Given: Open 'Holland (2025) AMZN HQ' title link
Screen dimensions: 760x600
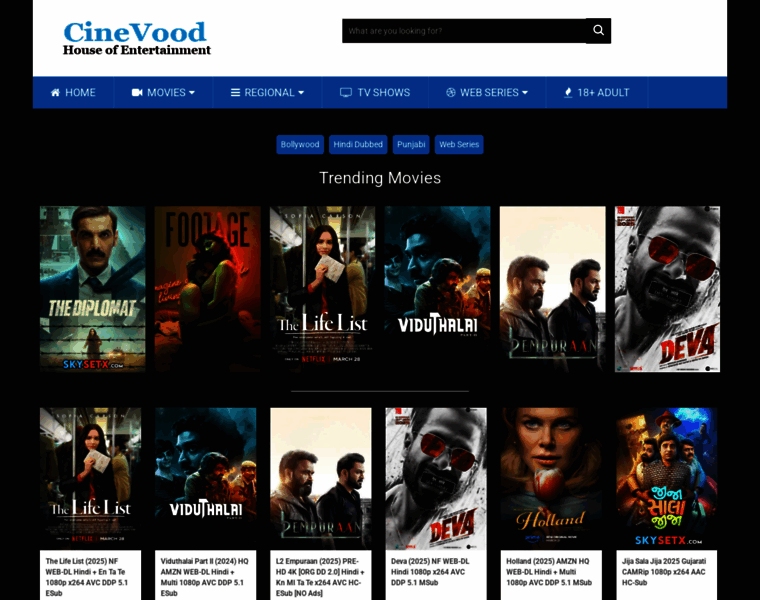Looking at the screenshot, I should pos(549,572).
